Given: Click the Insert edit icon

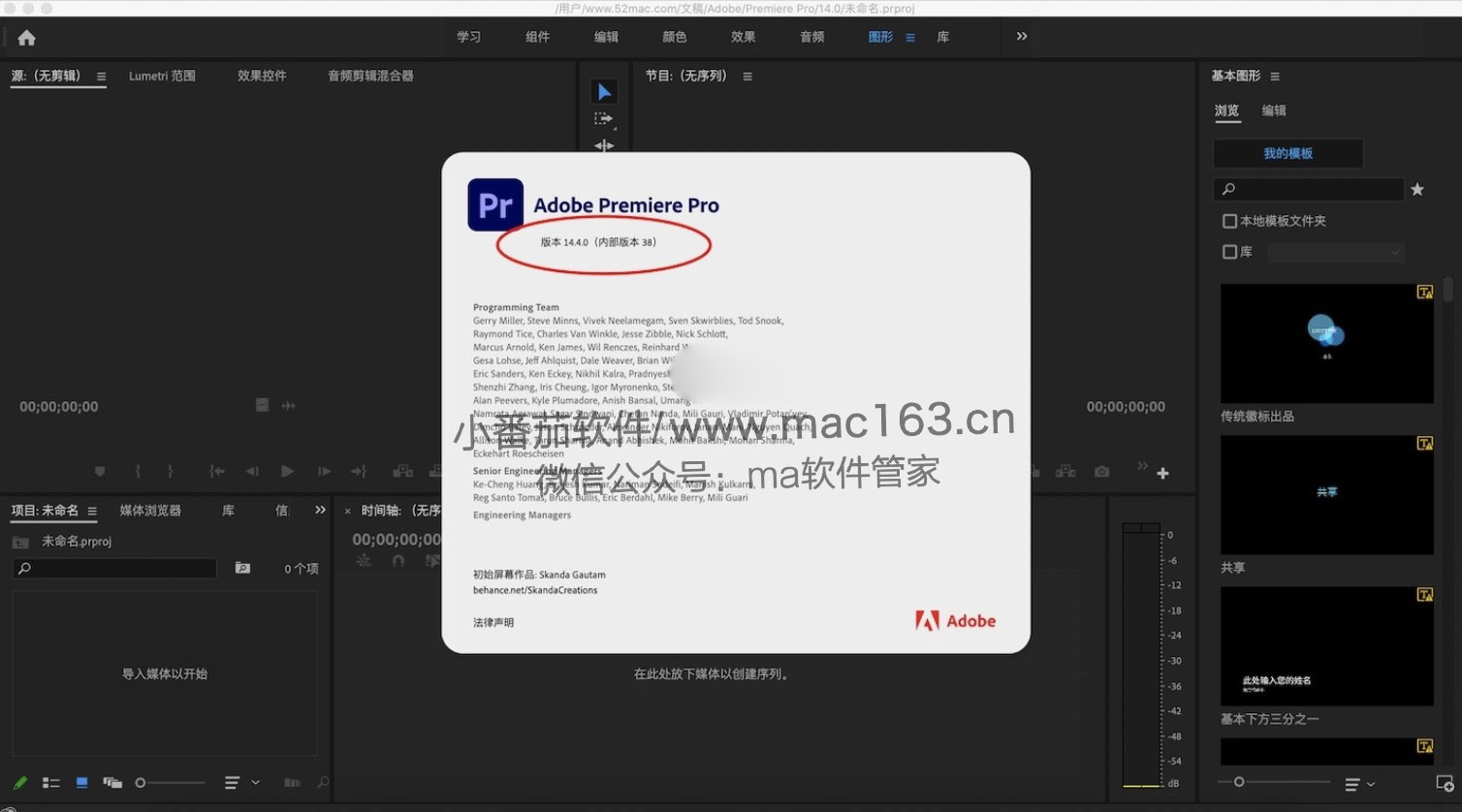Looking at the screenshot, I should point(402,471).
